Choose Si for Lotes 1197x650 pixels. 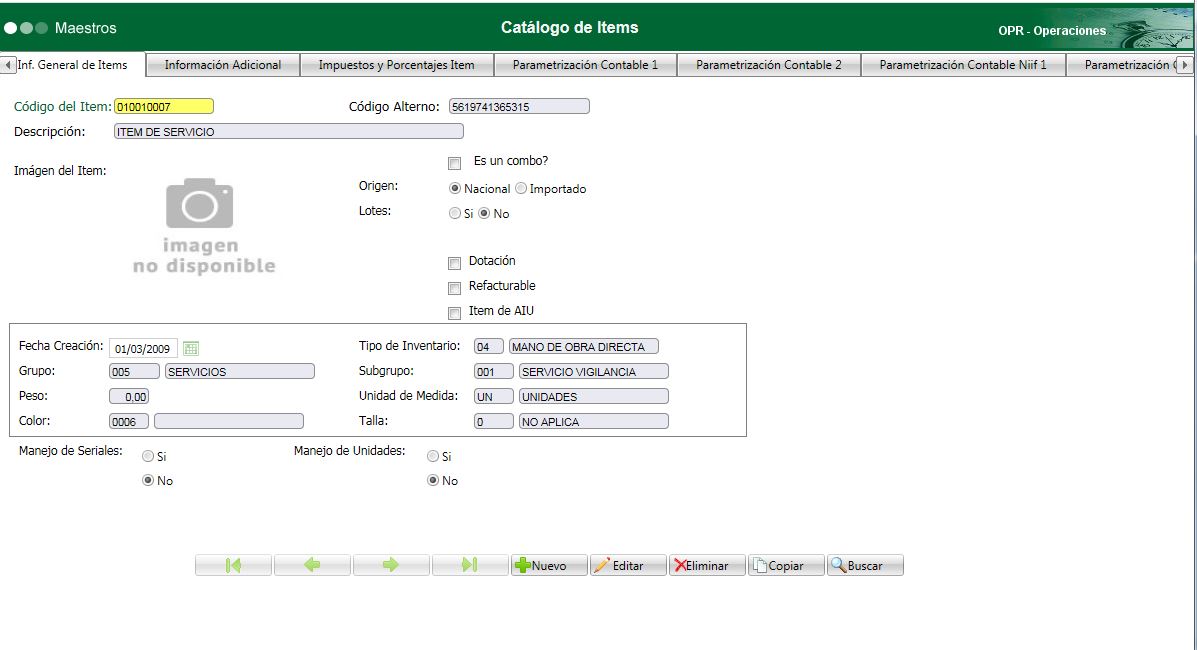[455, 214]
